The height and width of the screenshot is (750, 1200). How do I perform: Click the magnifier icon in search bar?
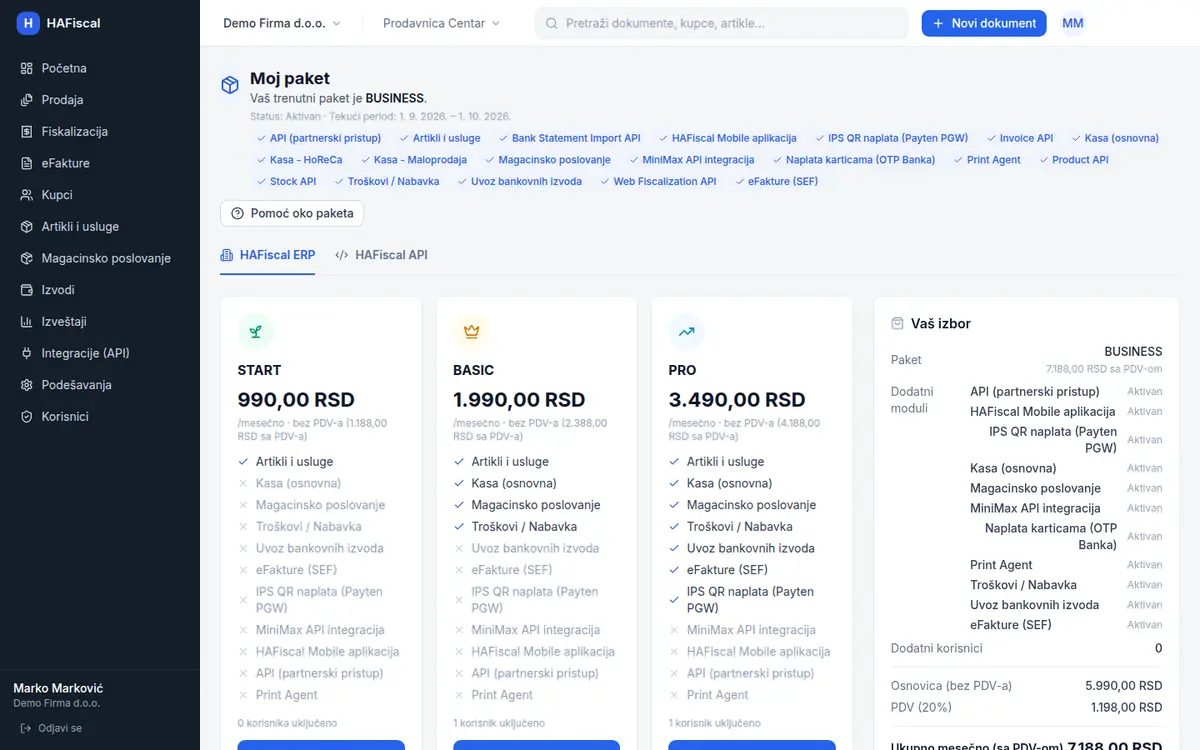550,23
